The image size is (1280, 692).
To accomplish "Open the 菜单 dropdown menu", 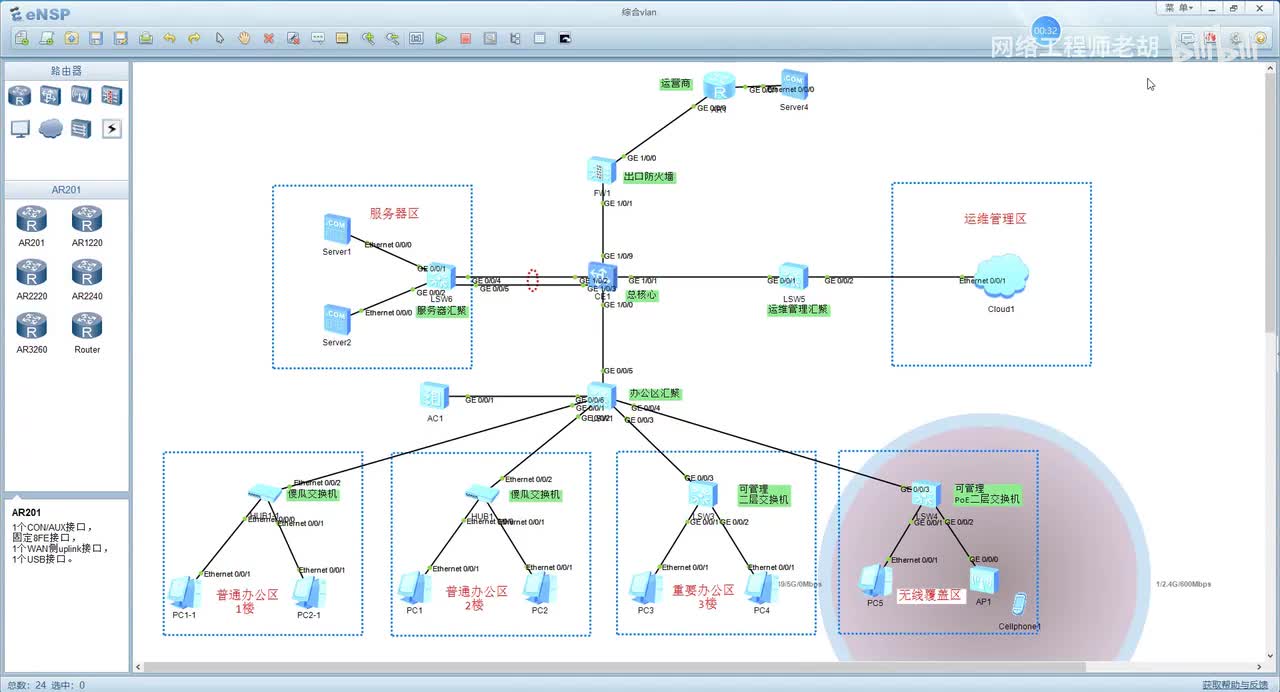I will [1178, 8].
